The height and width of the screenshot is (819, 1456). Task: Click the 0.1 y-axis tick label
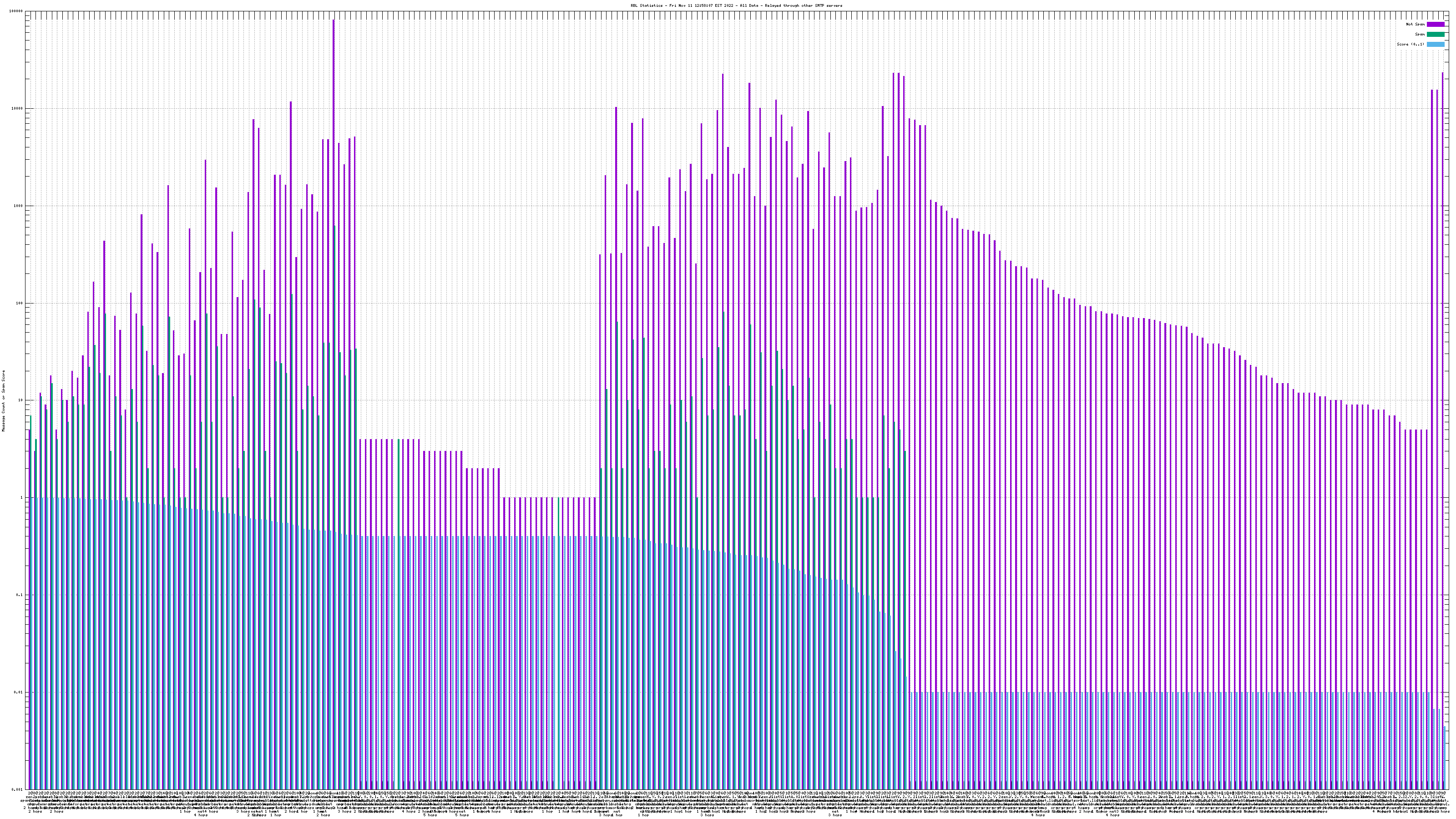(20, 595)
